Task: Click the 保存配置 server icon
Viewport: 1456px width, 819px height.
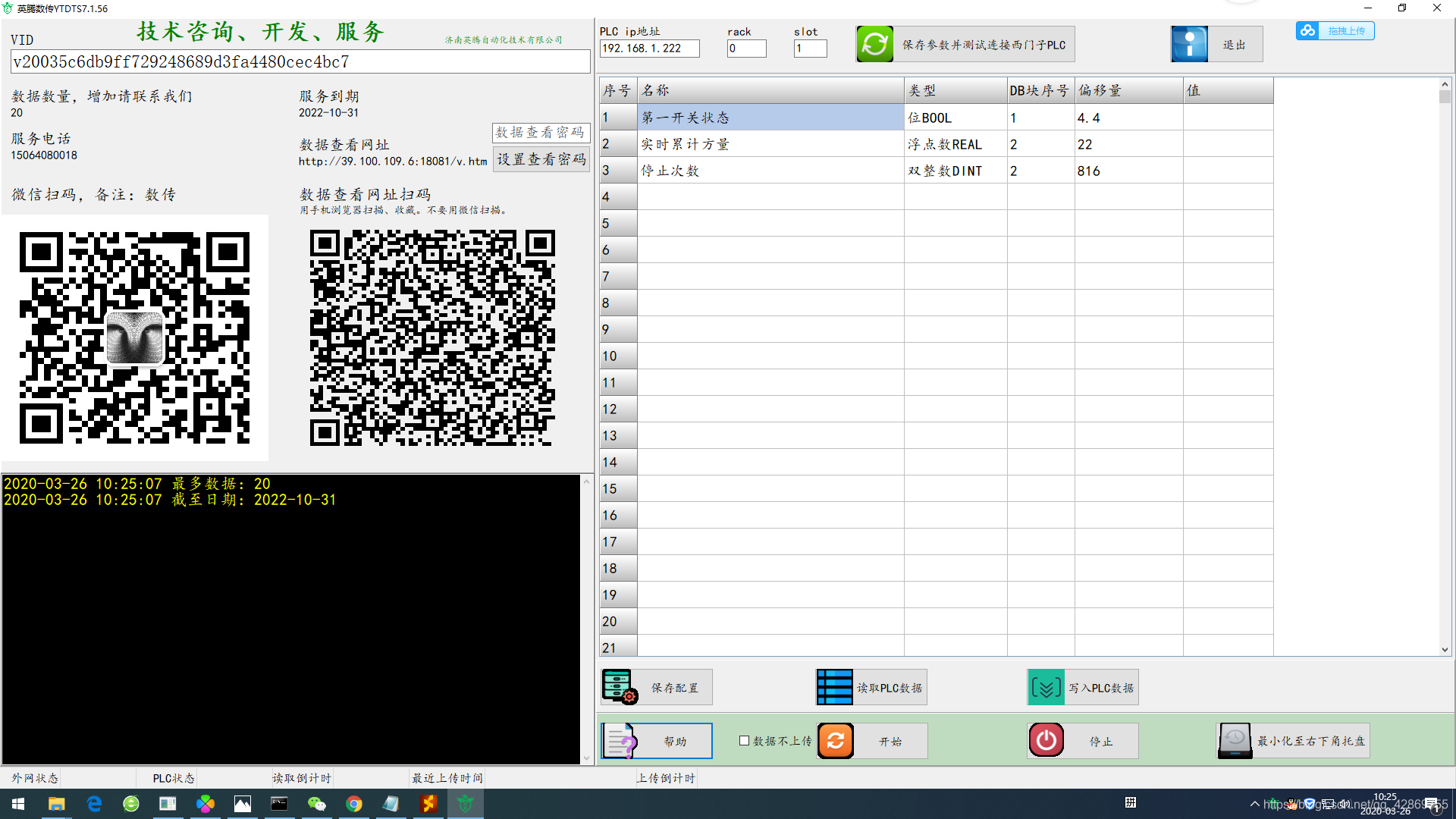Action: pyautogui.click(x=620, y=687)
